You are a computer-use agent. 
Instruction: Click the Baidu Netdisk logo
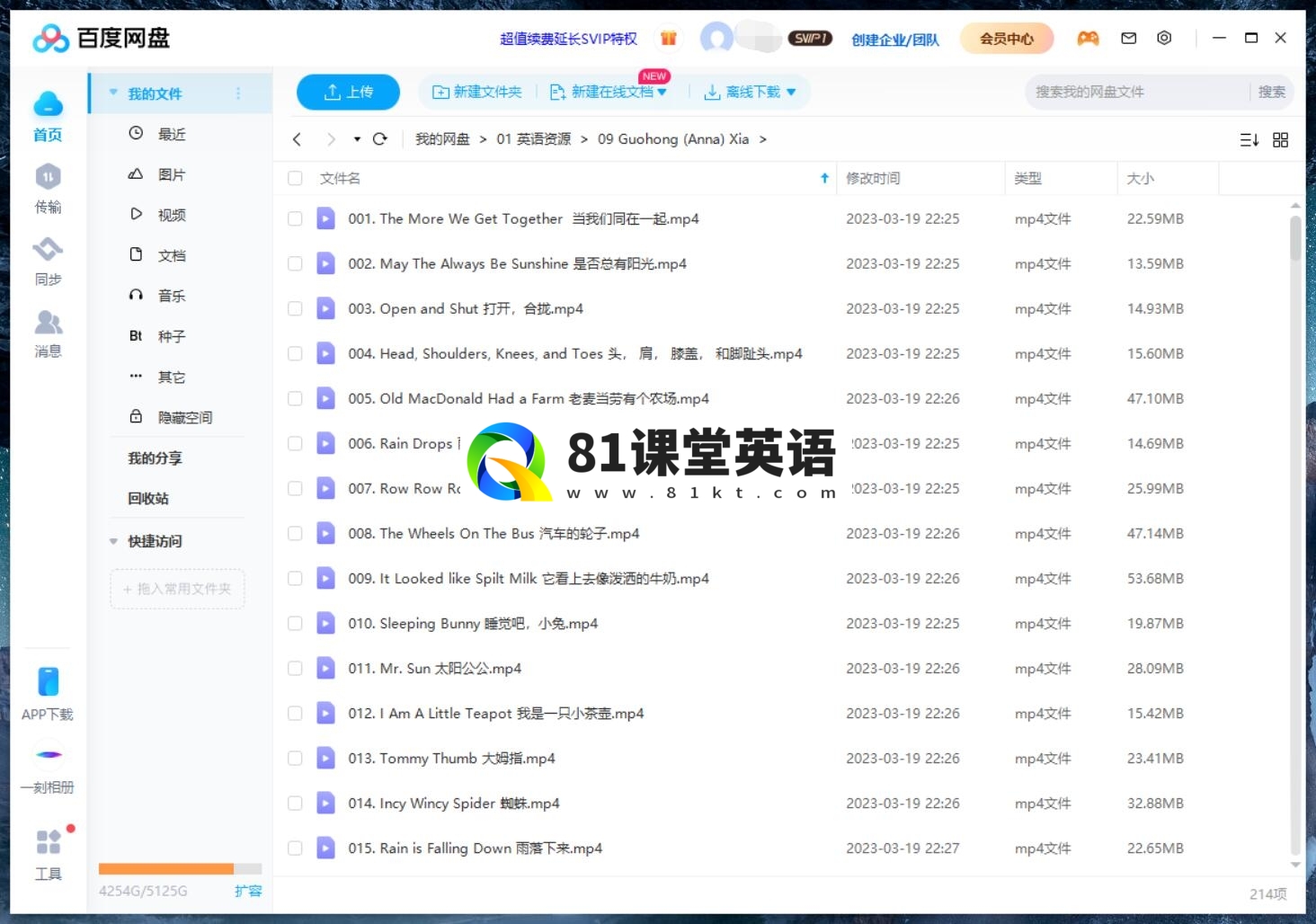102,38
